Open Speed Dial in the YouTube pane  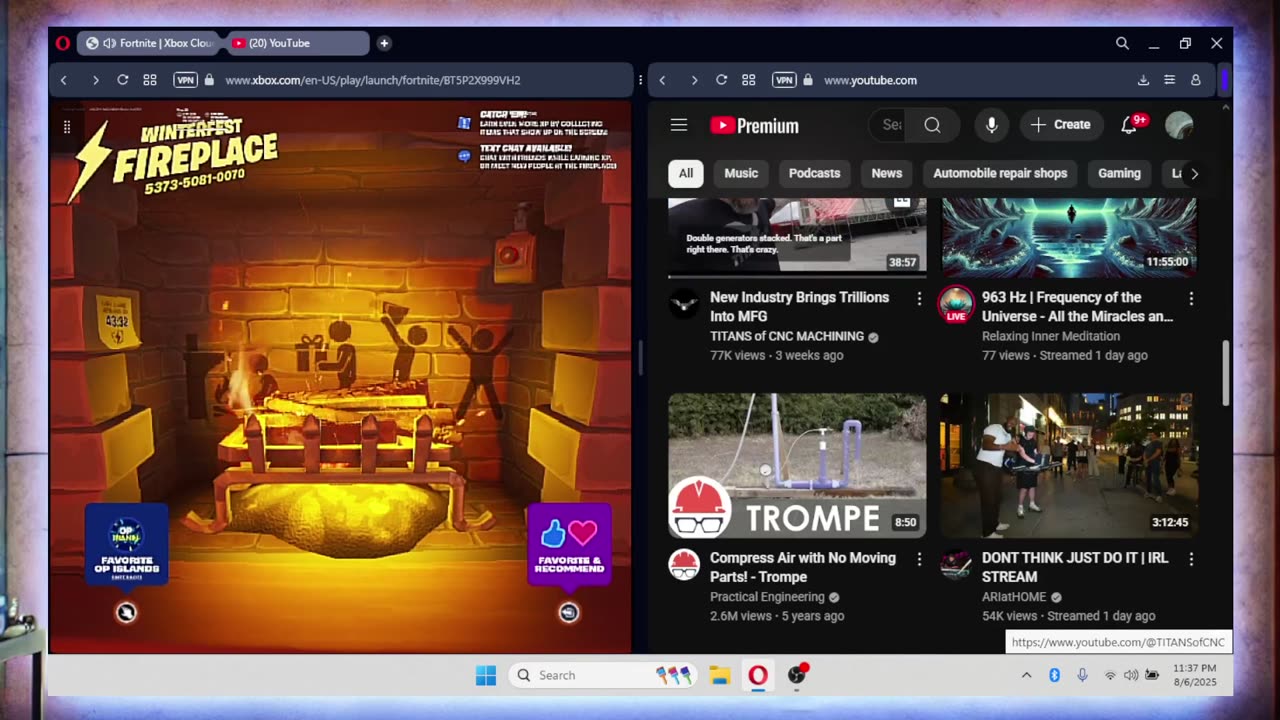pyautogui.click(x=748, y=80)
